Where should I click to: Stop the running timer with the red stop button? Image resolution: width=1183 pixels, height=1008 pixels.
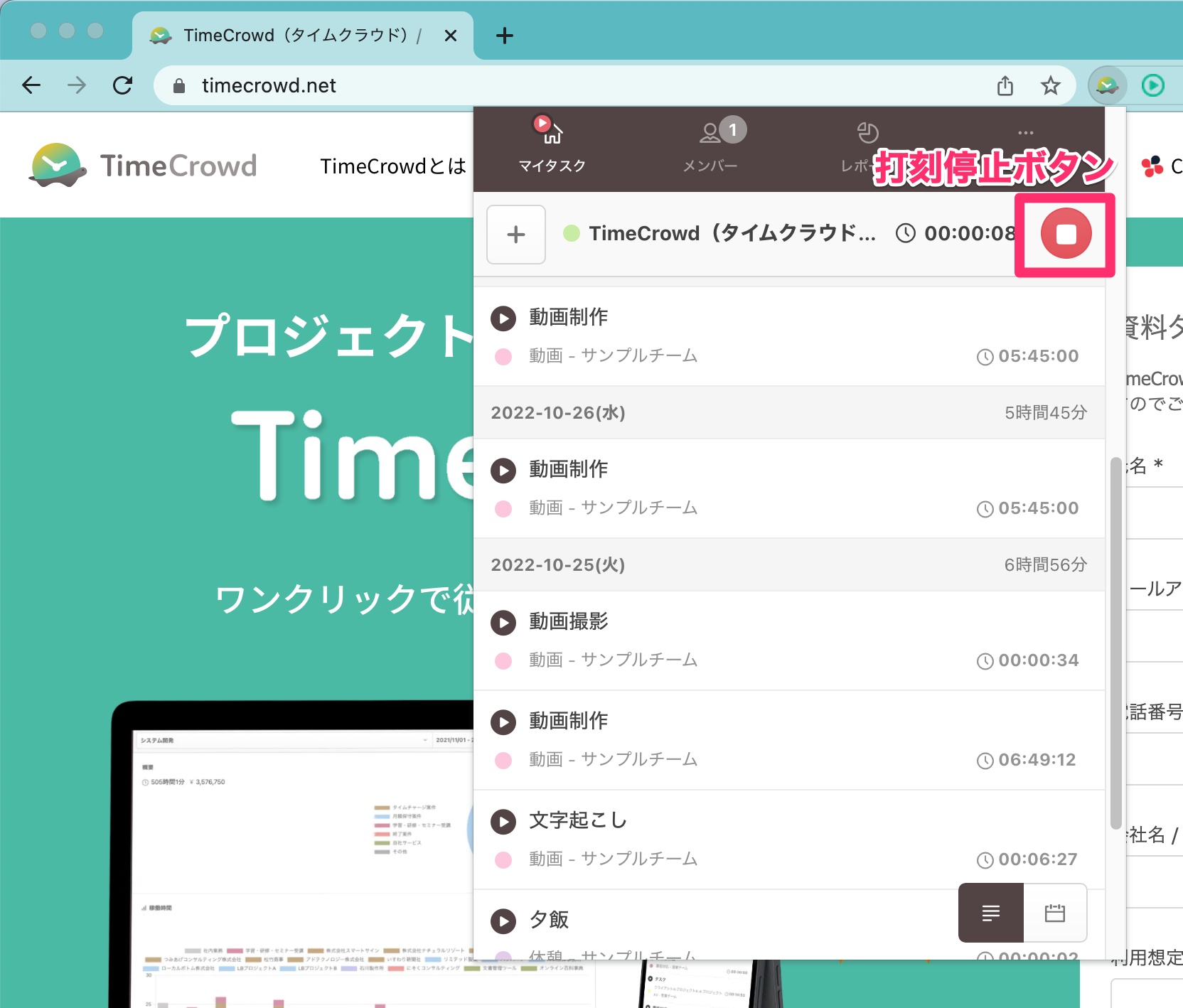tap(1066, 235)
